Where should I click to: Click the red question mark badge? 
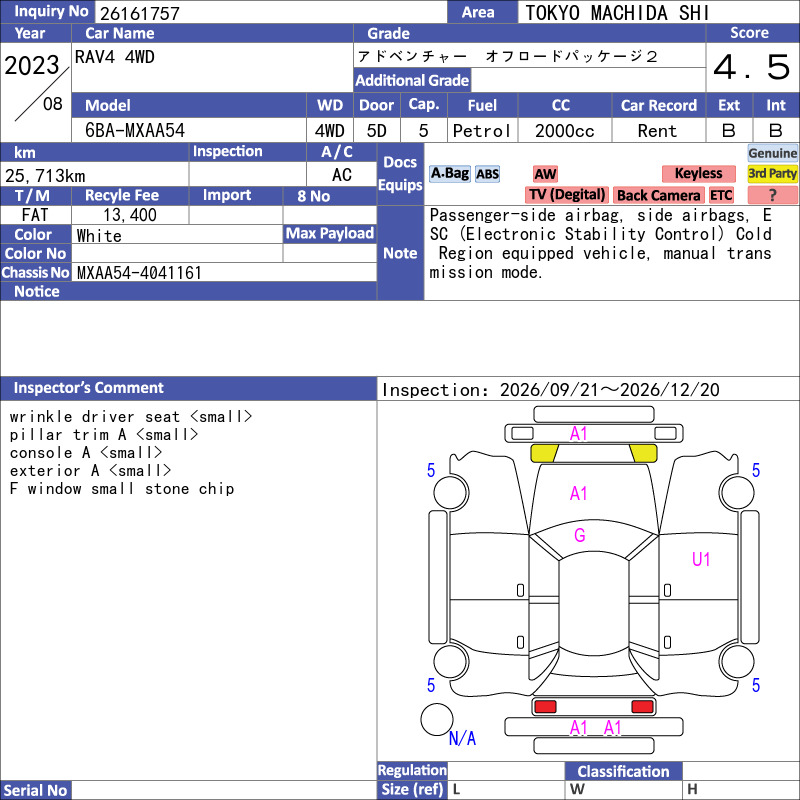point(772,195)
